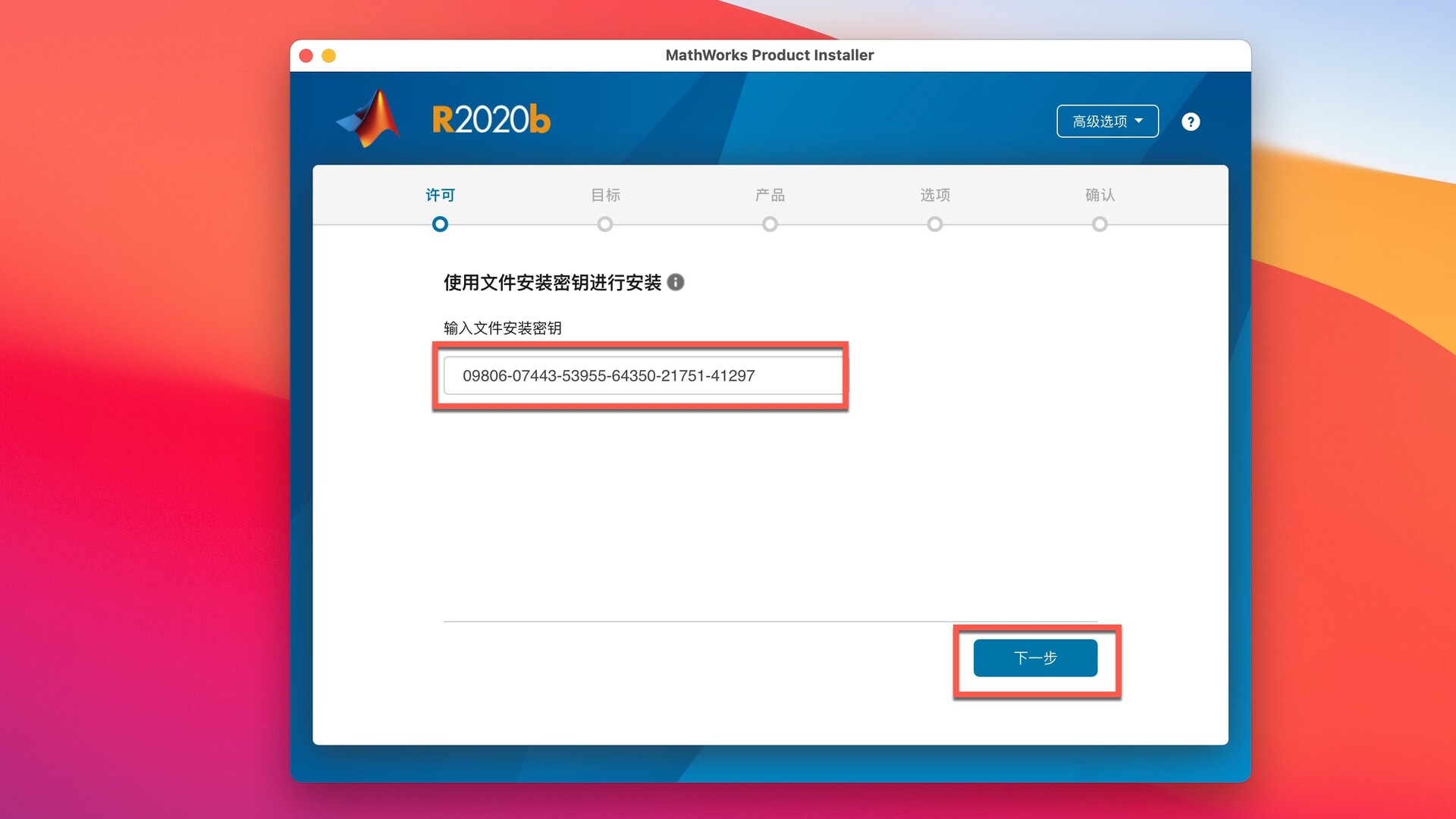Click the 确认 step indicator circle

1100,224
